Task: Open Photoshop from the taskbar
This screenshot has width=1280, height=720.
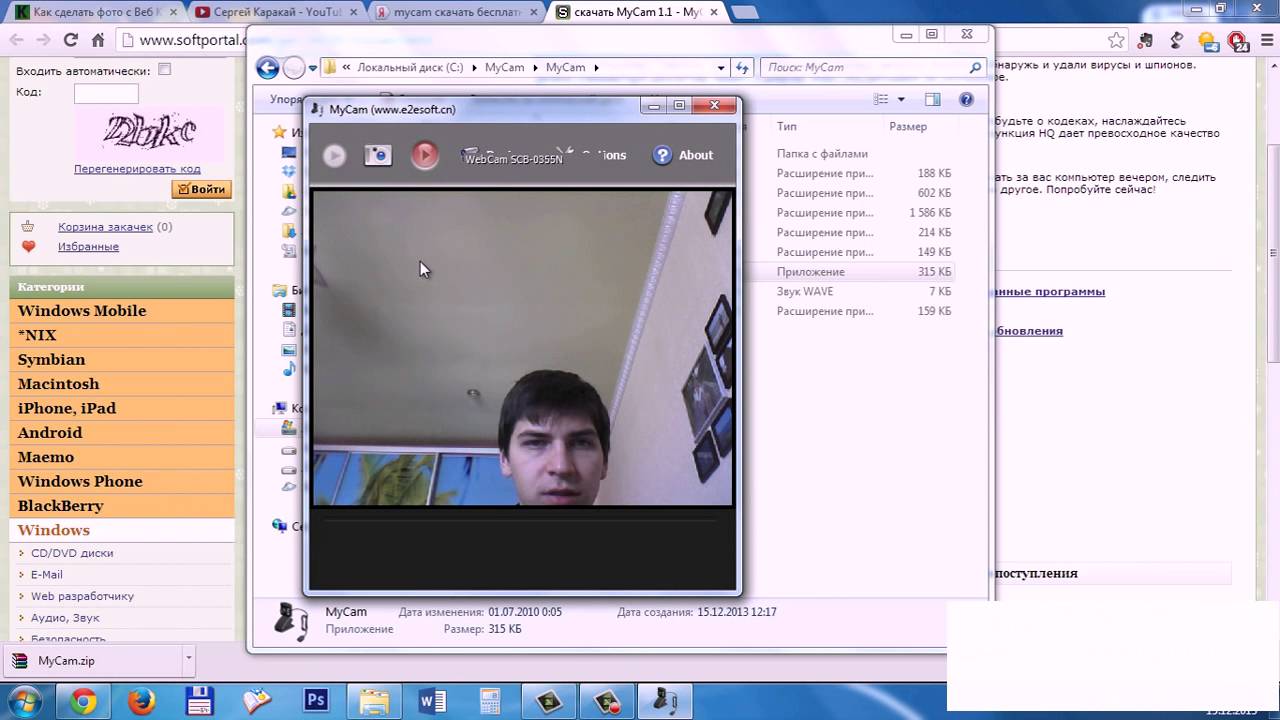Action: click(316, 701)
